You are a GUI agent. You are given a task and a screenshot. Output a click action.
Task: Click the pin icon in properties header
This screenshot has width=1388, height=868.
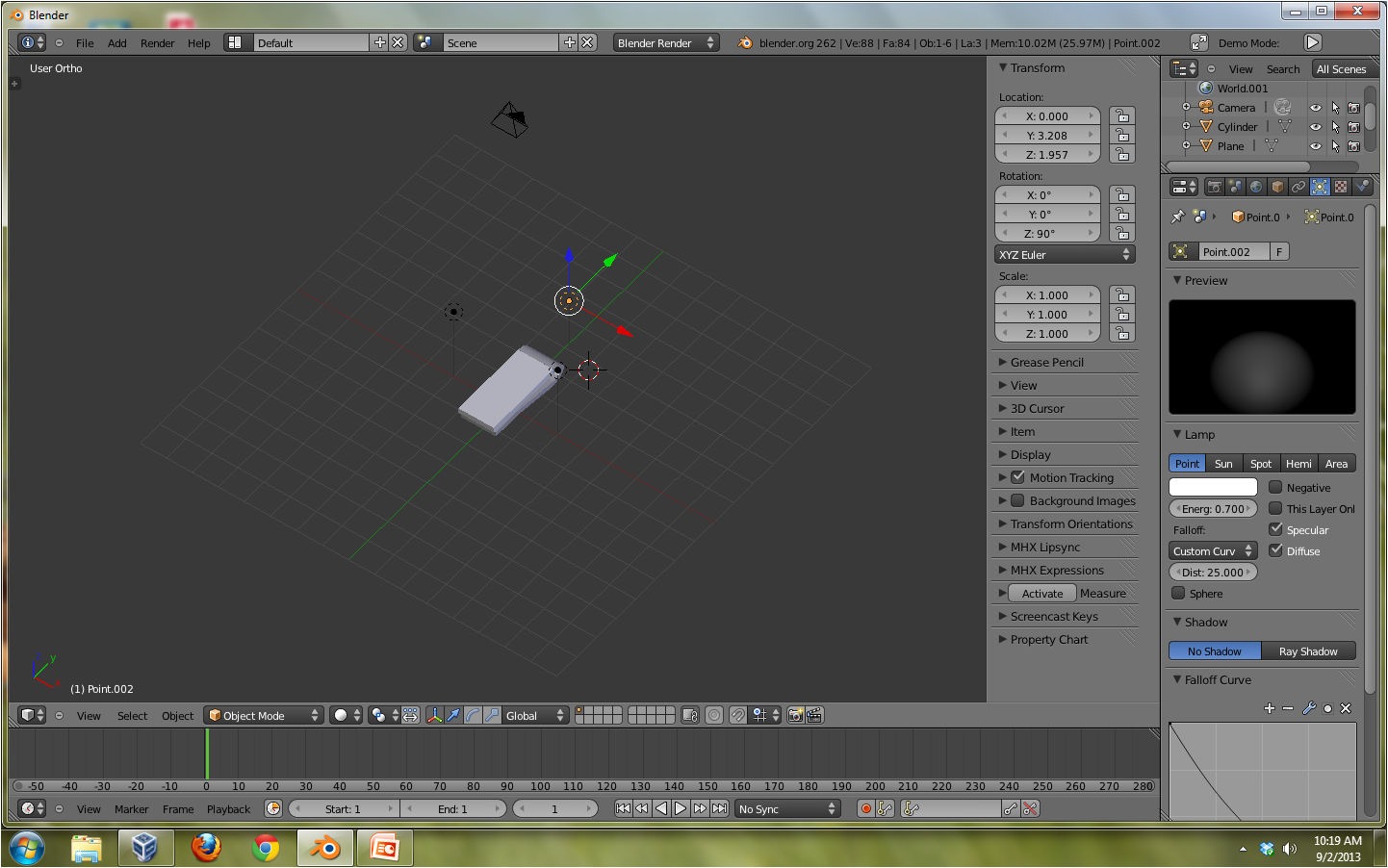coord(1177,217)
